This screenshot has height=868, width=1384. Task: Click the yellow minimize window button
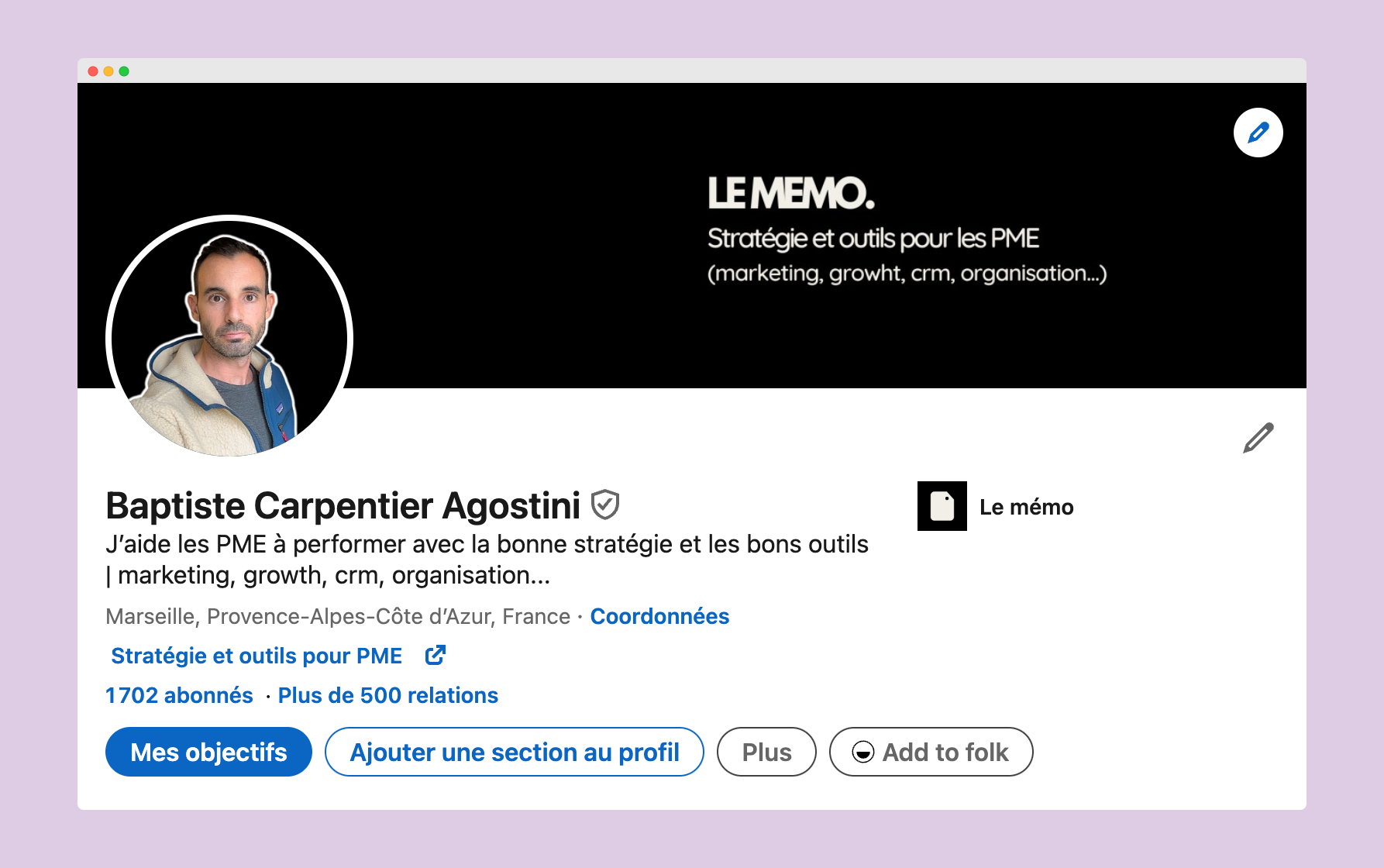(108, 71)
